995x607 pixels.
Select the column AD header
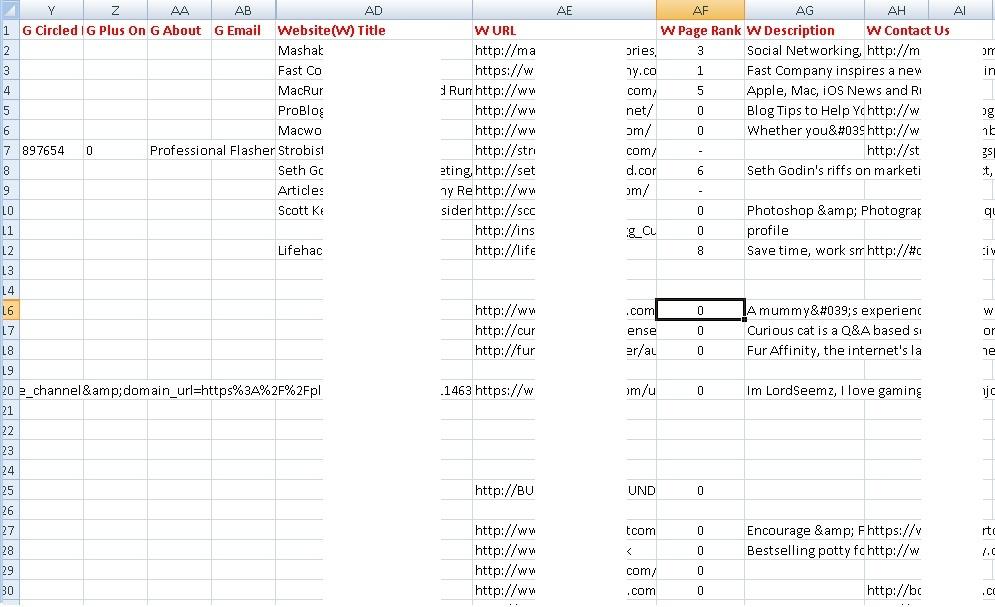[373, 10]
